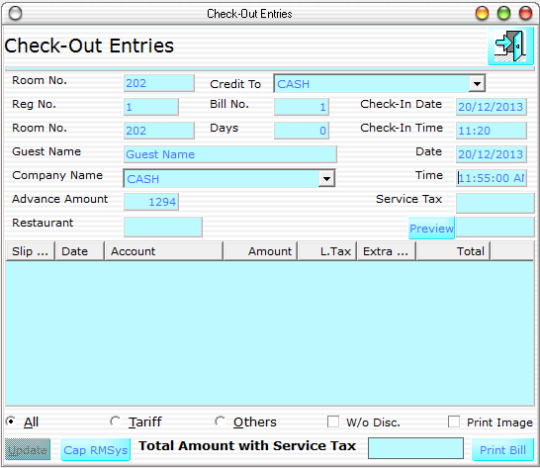Sort by the Date column header
Screen dimensions: 540x468
pyautogui.click(x=80, y=251)
